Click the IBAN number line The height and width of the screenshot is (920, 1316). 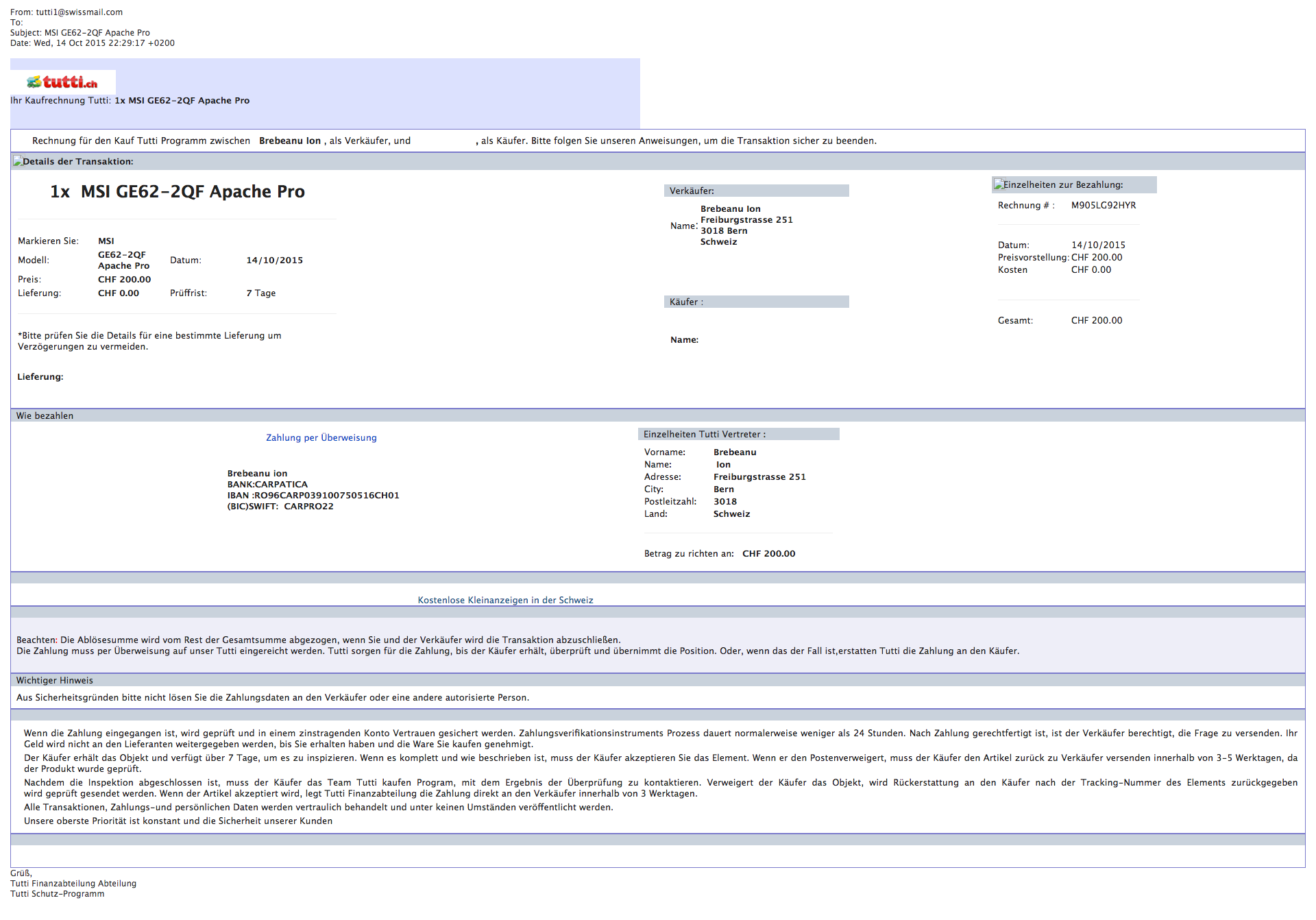click(313, 496)
